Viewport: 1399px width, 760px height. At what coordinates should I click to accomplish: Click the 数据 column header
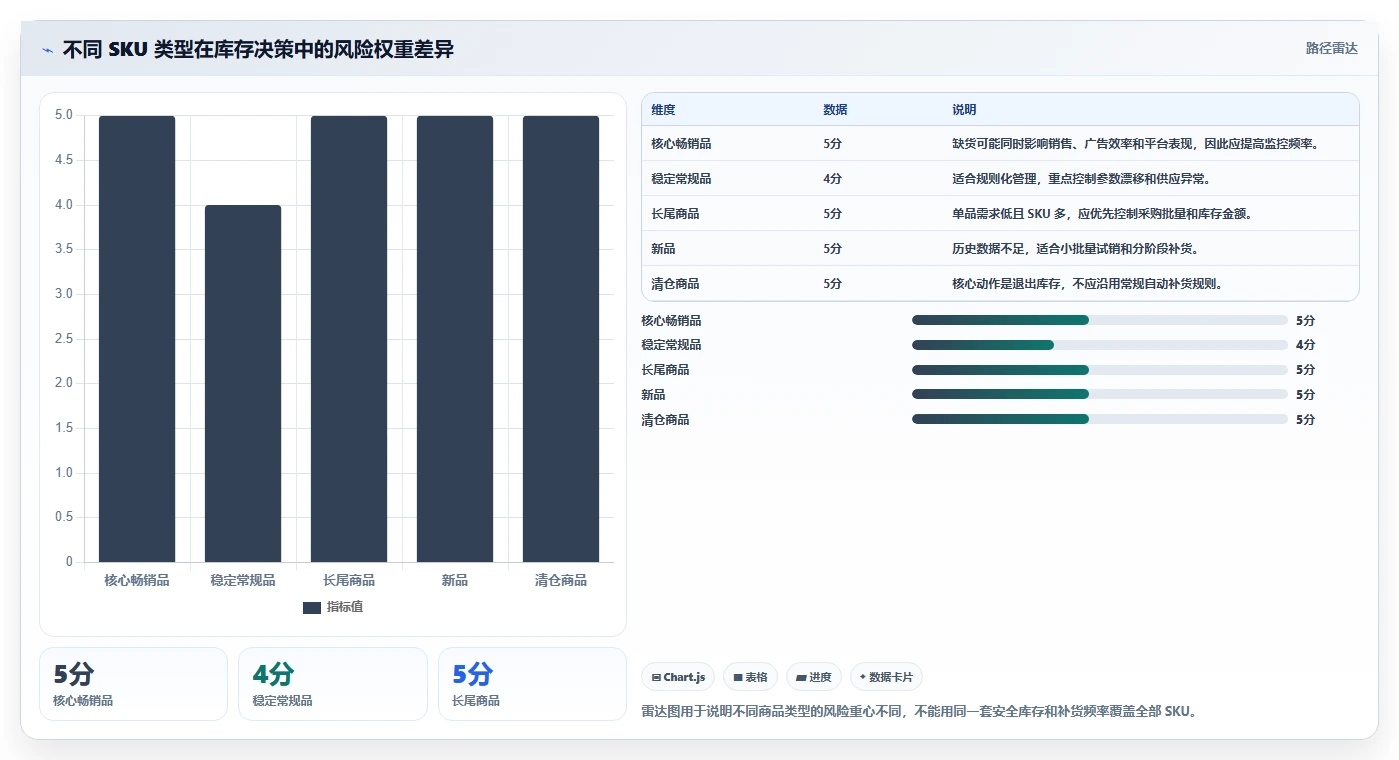[835, 110]
